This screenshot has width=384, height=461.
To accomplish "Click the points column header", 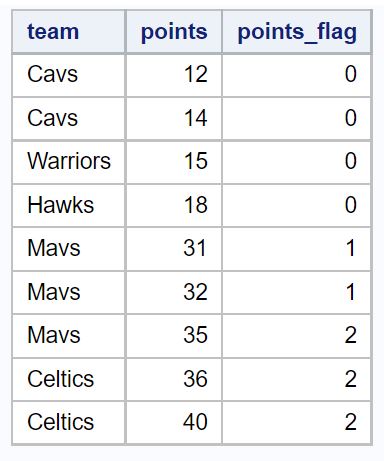I will [174, 32].
